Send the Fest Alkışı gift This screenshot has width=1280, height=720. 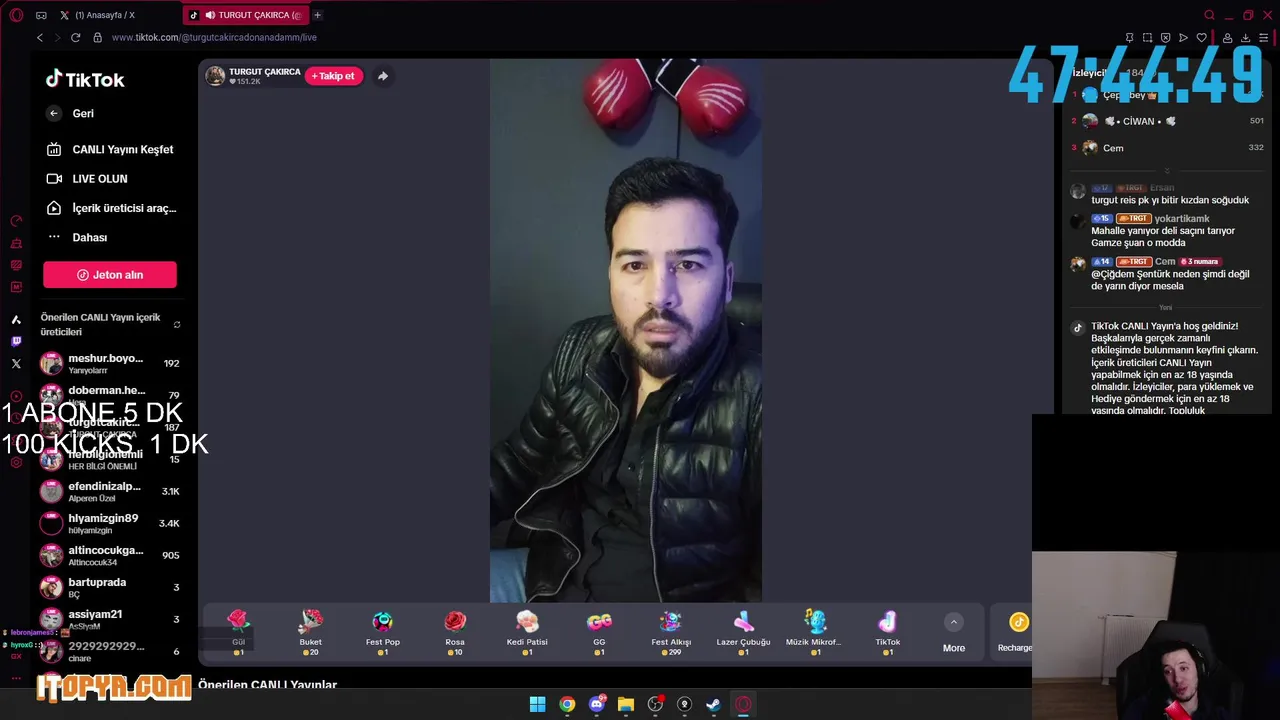point(671,632)
